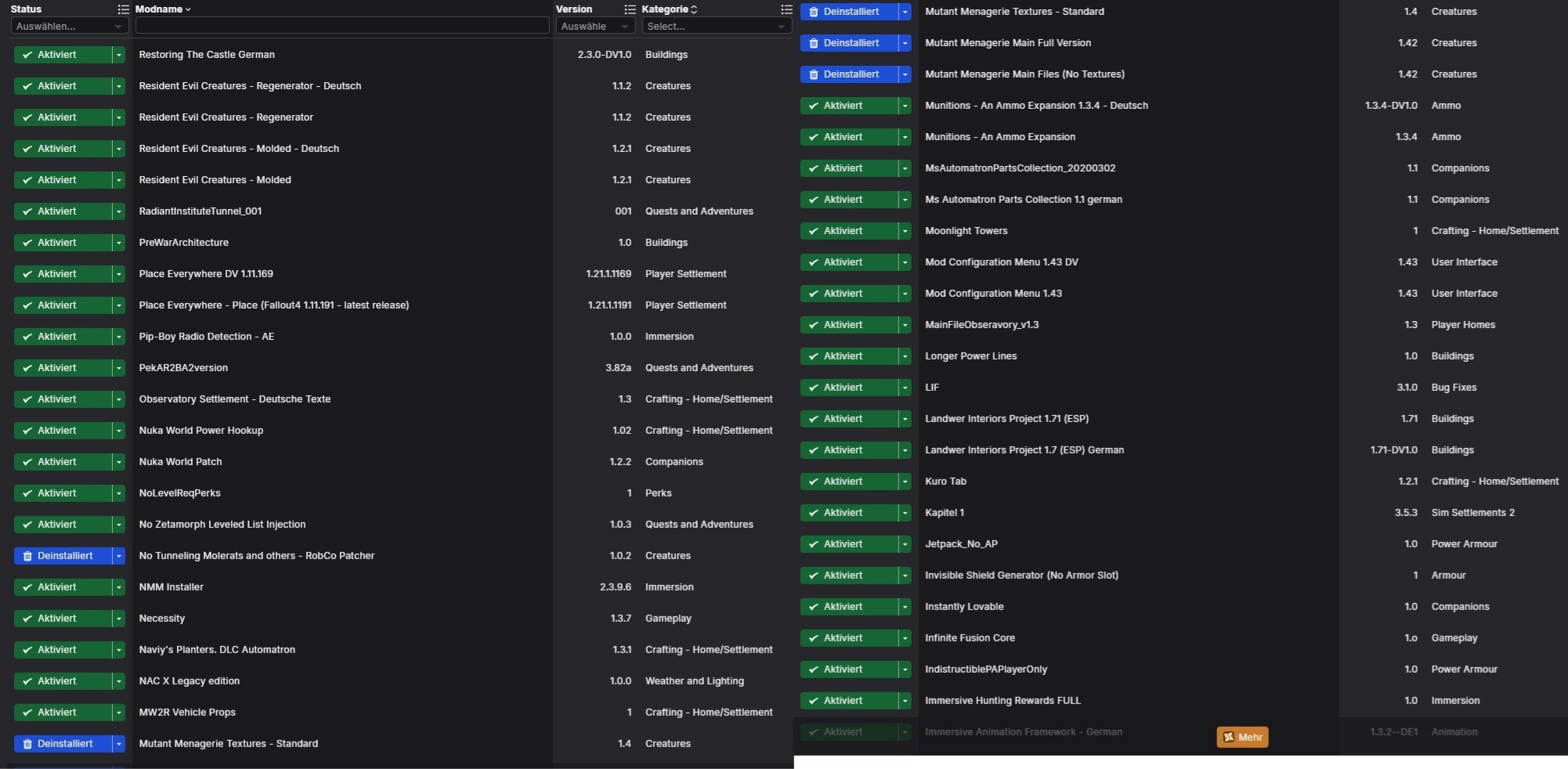Click Aktiviert button for Infinite Fusion Core

849,638
